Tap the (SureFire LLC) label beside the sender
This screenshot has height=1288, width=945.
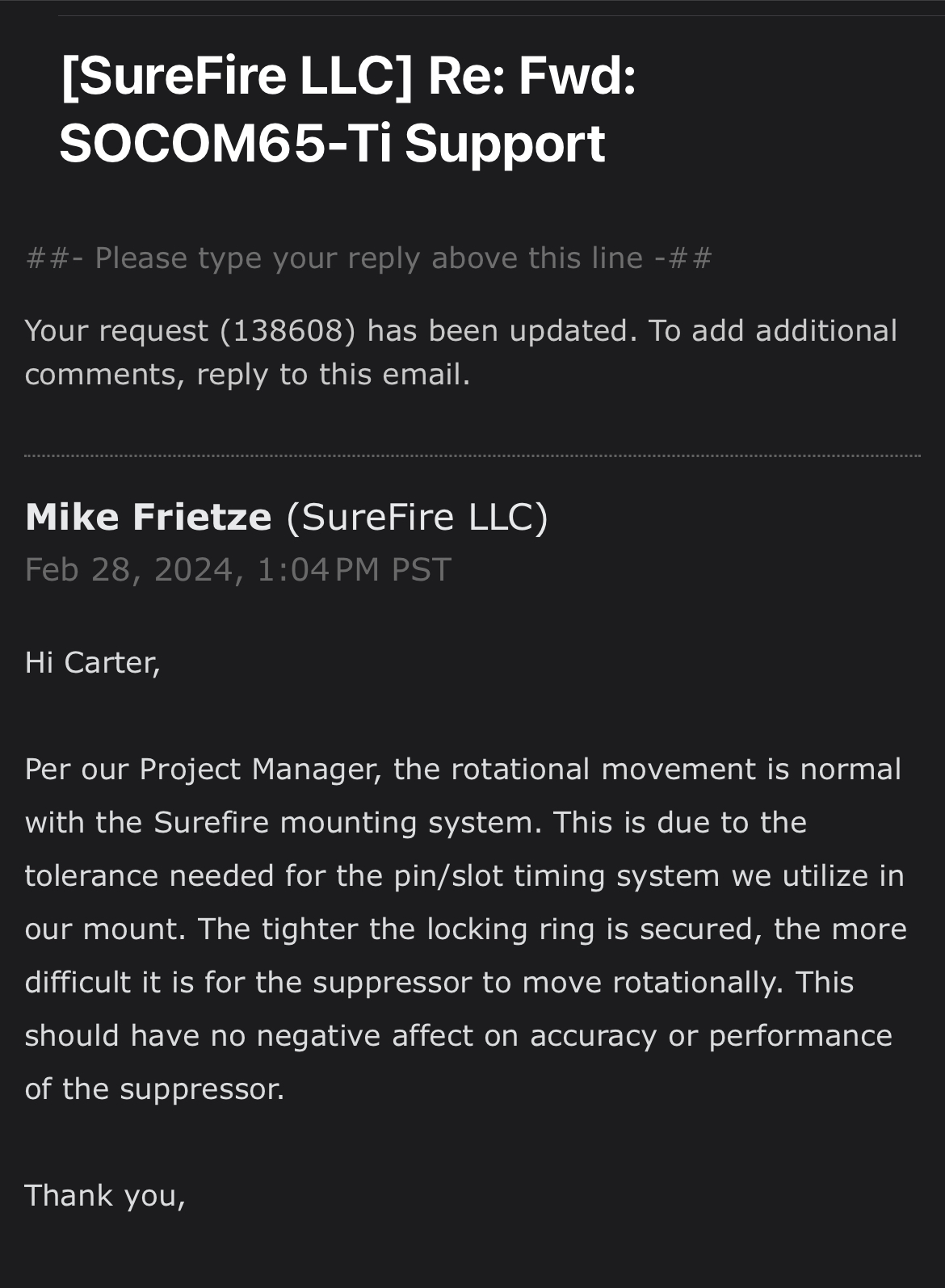417,518
